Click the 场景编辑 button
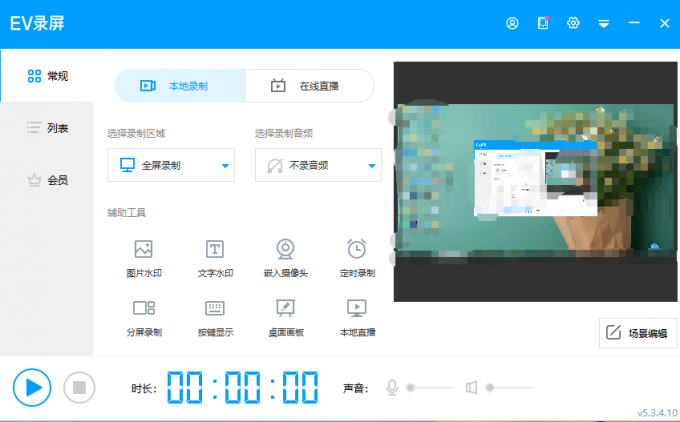Image resolution: width=680 pixels, height=422 pixels. 638,333
